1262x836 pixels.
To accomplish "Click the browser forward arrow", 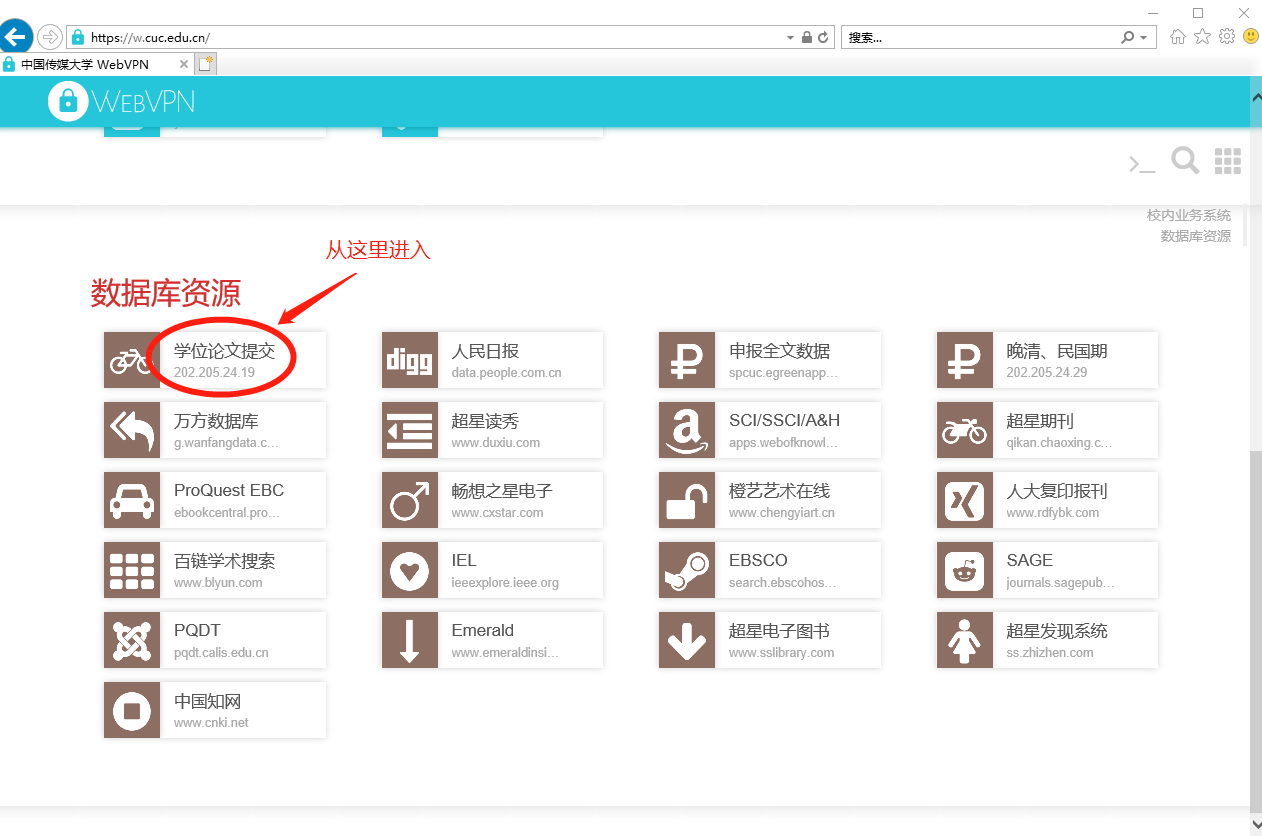I will [x=50, y=37].
